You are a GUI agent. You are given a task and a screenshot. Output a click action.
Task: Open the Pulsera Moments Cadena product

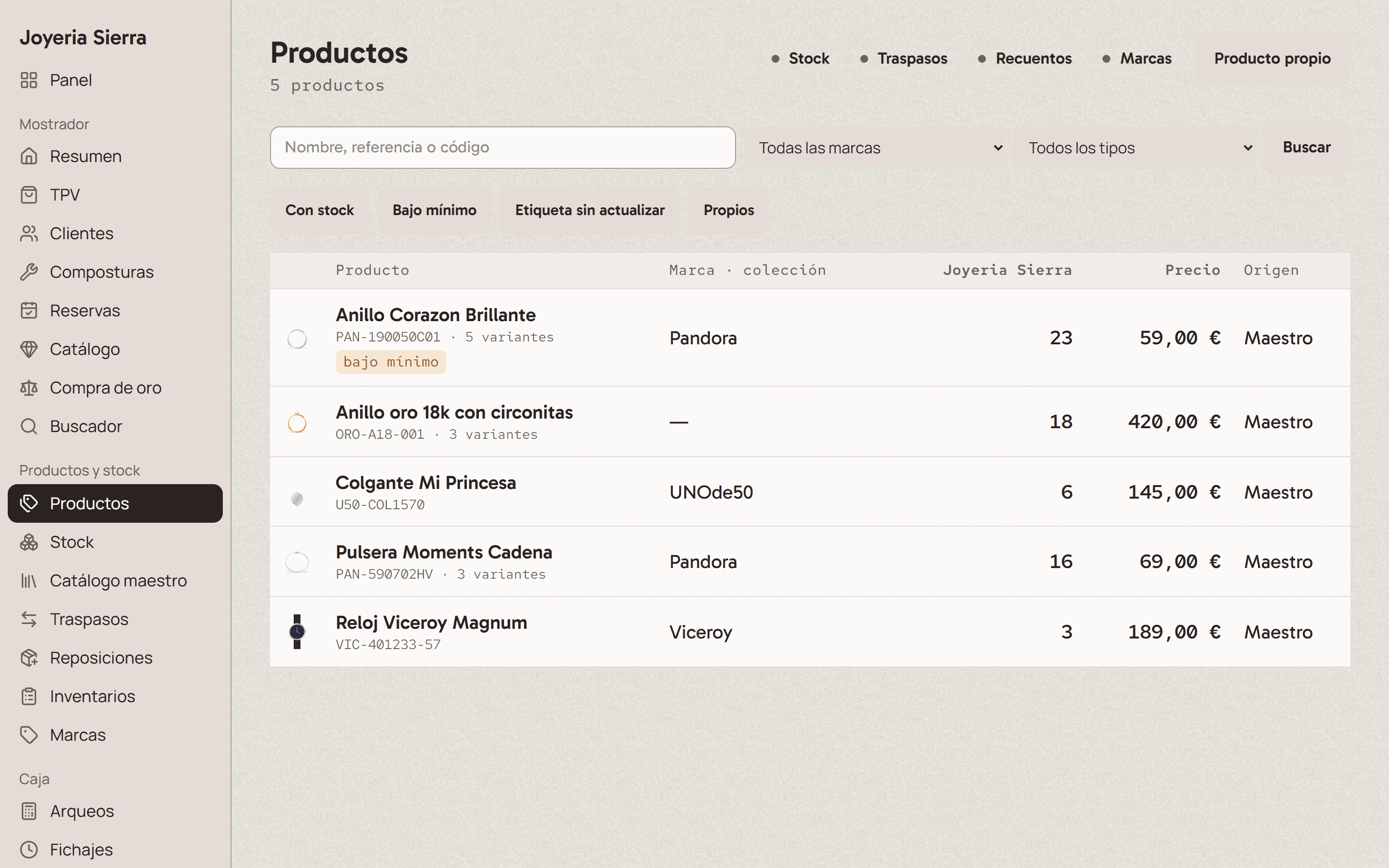[x=444, y=552]
